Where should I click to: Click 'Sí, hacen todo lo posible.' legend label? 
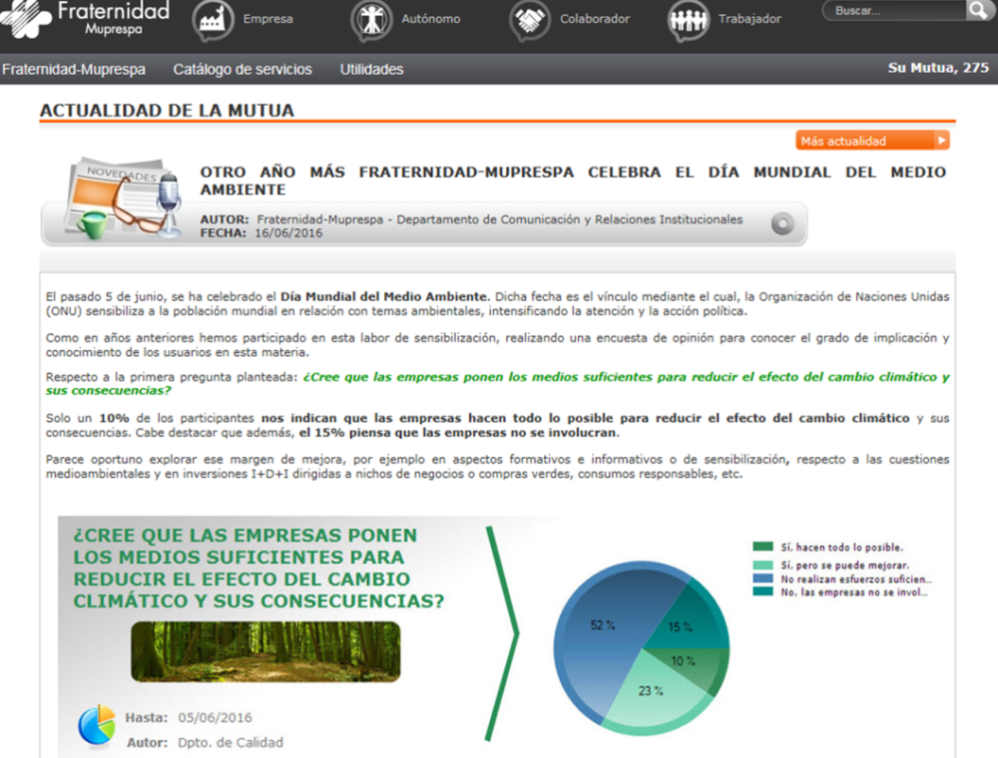842,547
